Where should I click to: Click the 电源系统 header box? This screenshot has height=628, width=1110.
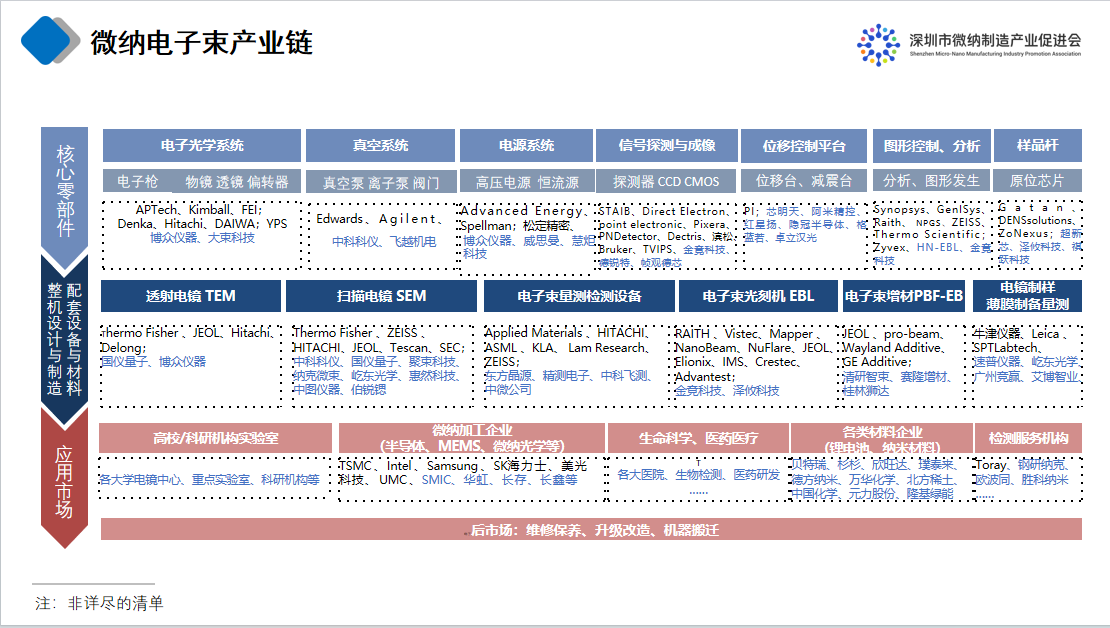(526, 145)
